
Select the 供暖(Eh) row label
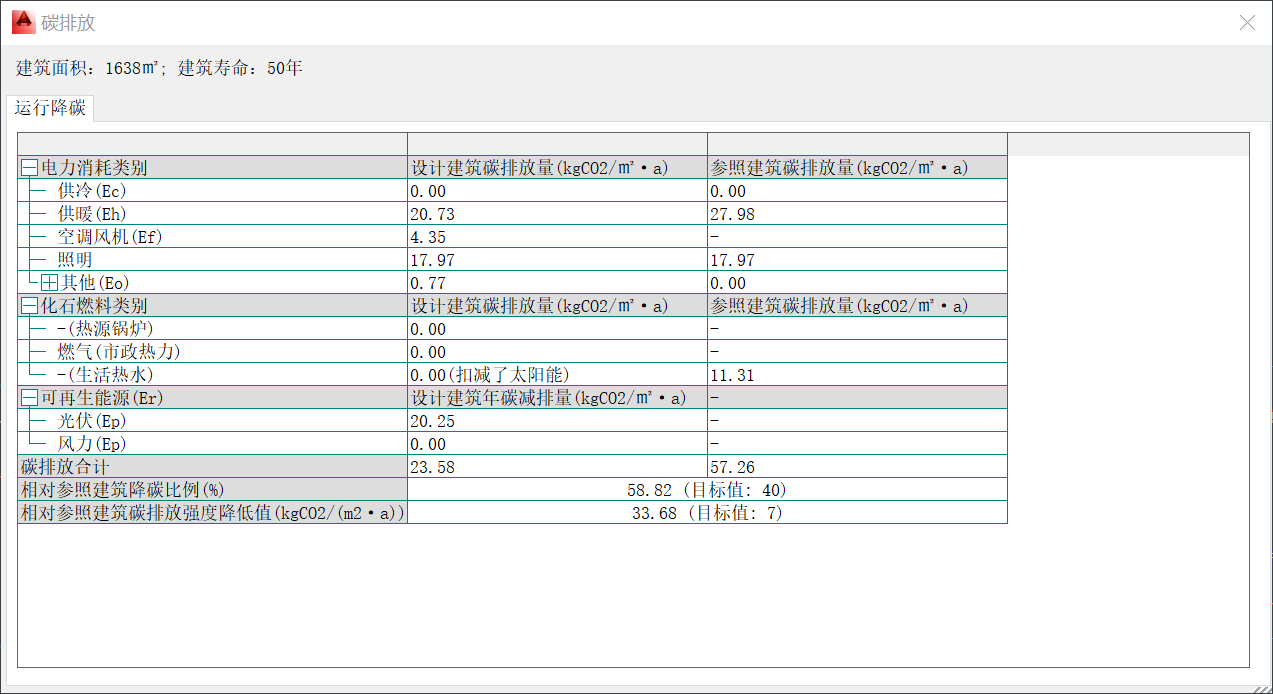click(x=92, y=214)
